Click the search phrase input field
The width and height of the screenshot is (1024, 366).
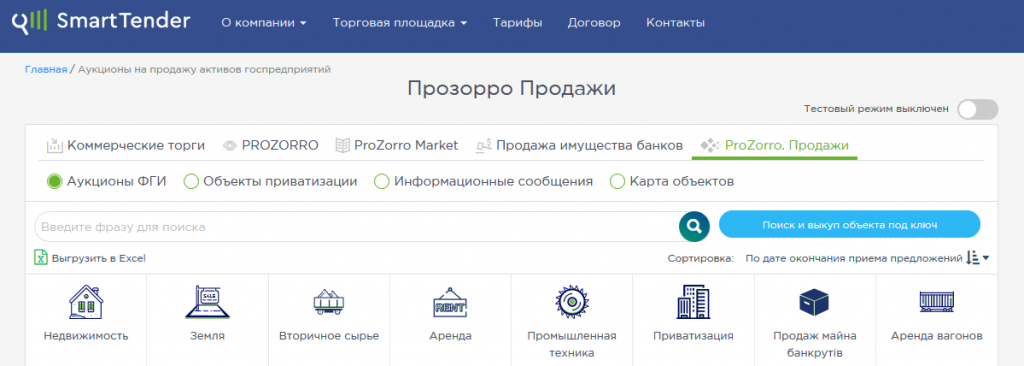click(x=357, y=227)
